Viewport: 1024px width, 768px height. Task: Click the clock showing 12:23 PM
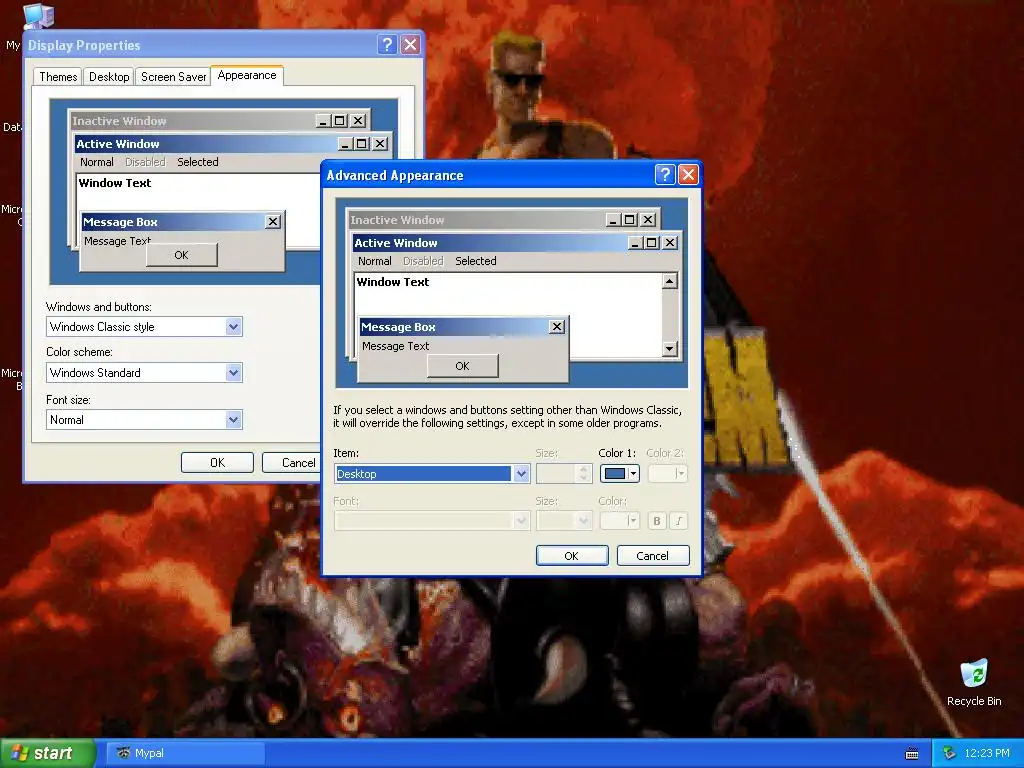987,754
